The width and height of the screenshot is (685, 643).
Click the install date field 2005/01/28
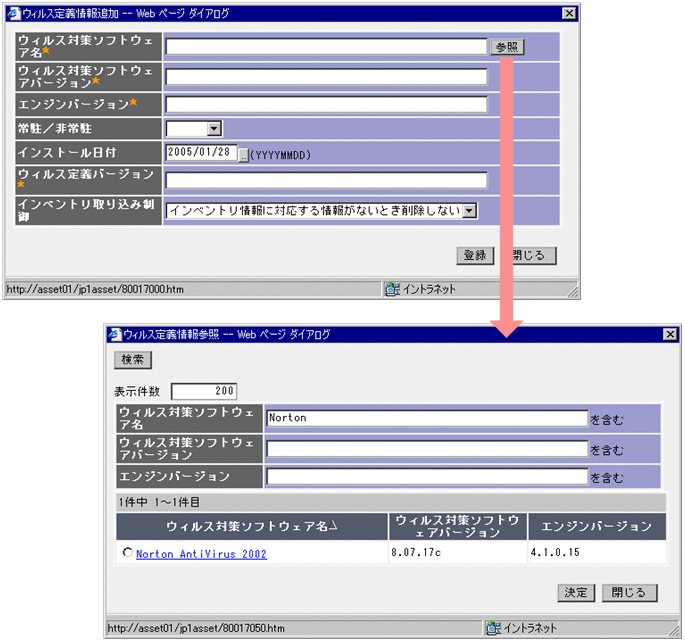201,152
